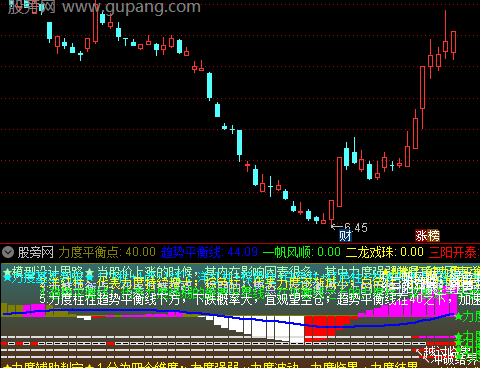The height and width of the screenshot is (368, 480).
Task: Click the 涨榜 badge icon
Action: [427, 236]
